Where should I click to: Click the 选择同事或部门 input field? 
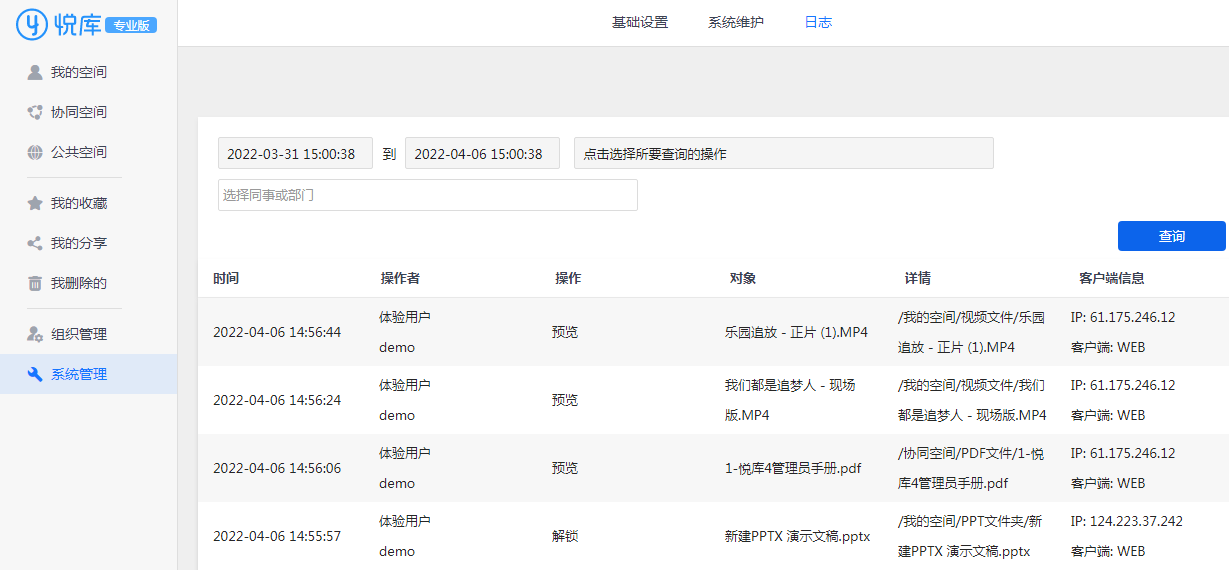click(x=427, y=195)
